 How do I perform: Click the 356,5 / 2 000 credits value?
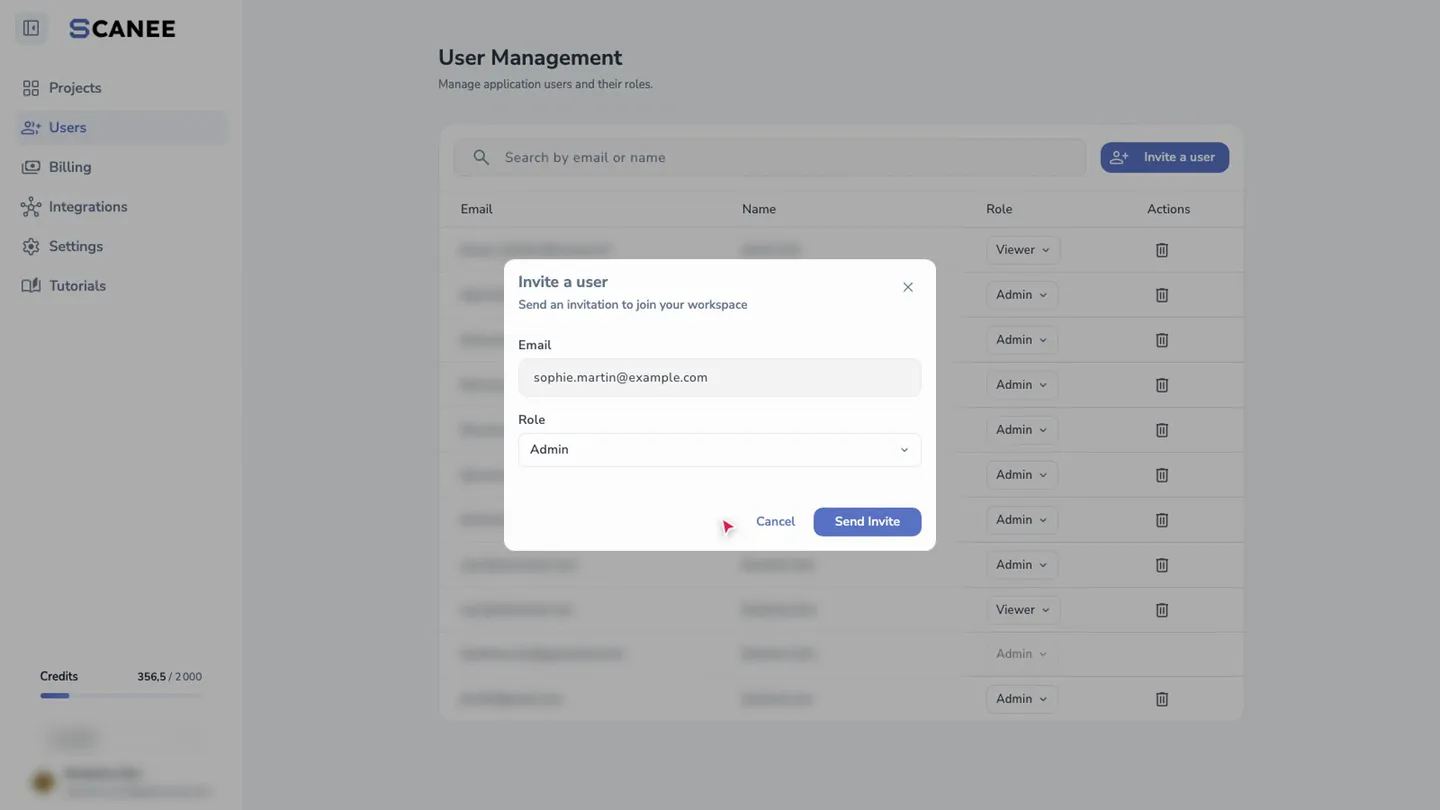coord(169,677)
